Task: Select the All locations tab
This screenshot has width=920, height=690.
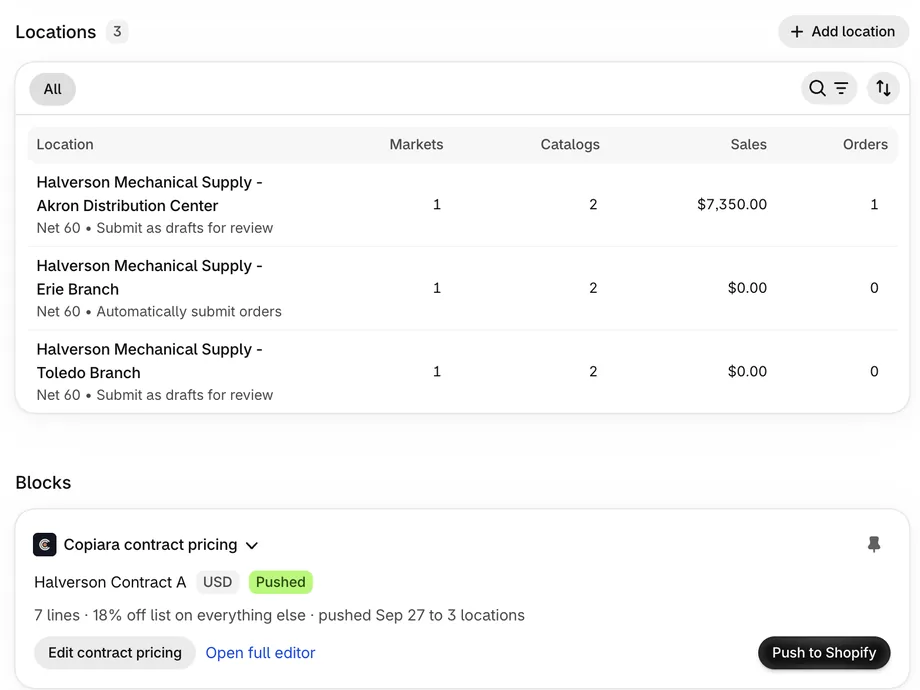Action: pos(52,89)
